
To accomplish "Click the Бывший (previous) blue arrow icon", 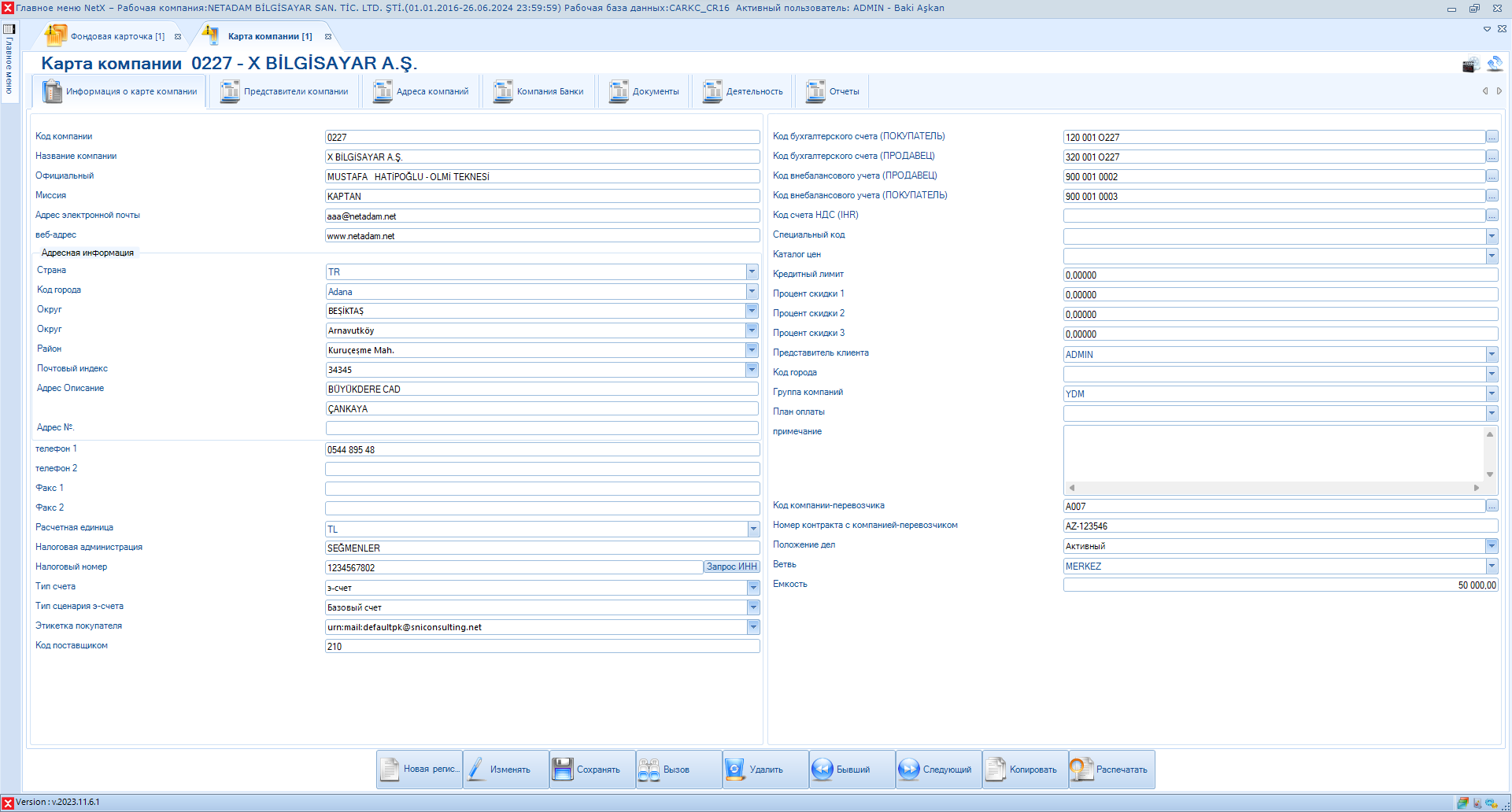I will [x=823, y=770].
